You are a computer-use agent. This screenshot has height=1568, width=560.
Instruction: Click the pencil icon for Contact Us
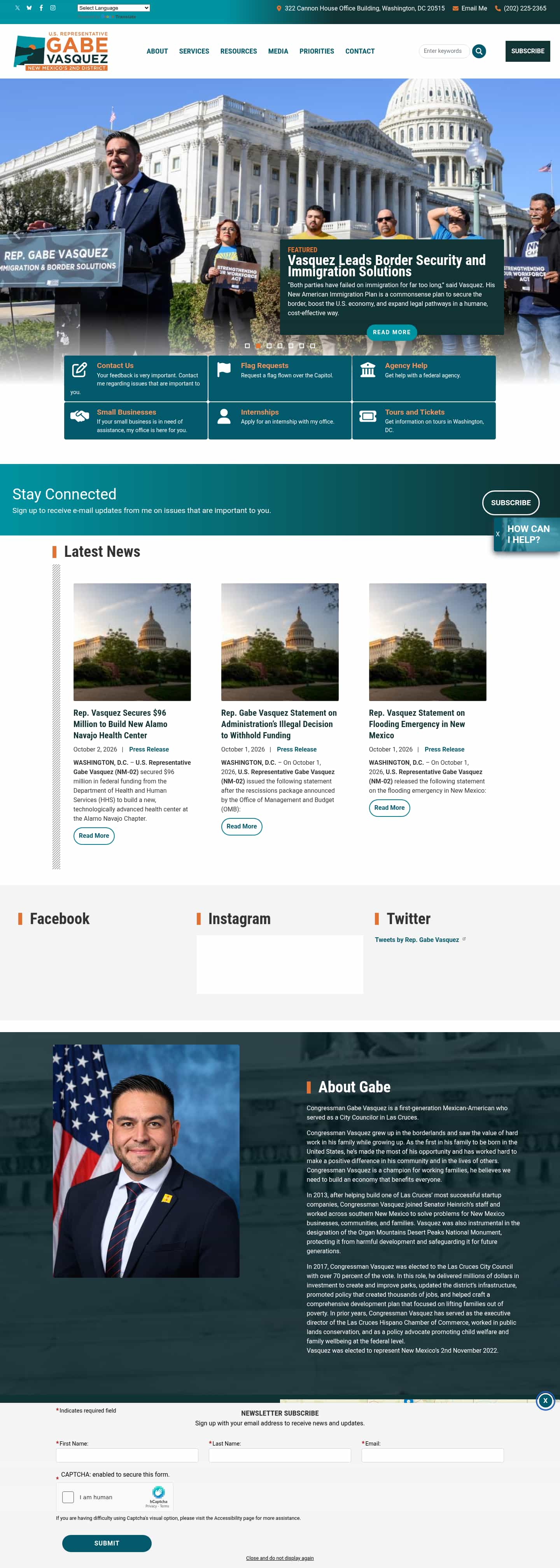(x=80, y=370)
